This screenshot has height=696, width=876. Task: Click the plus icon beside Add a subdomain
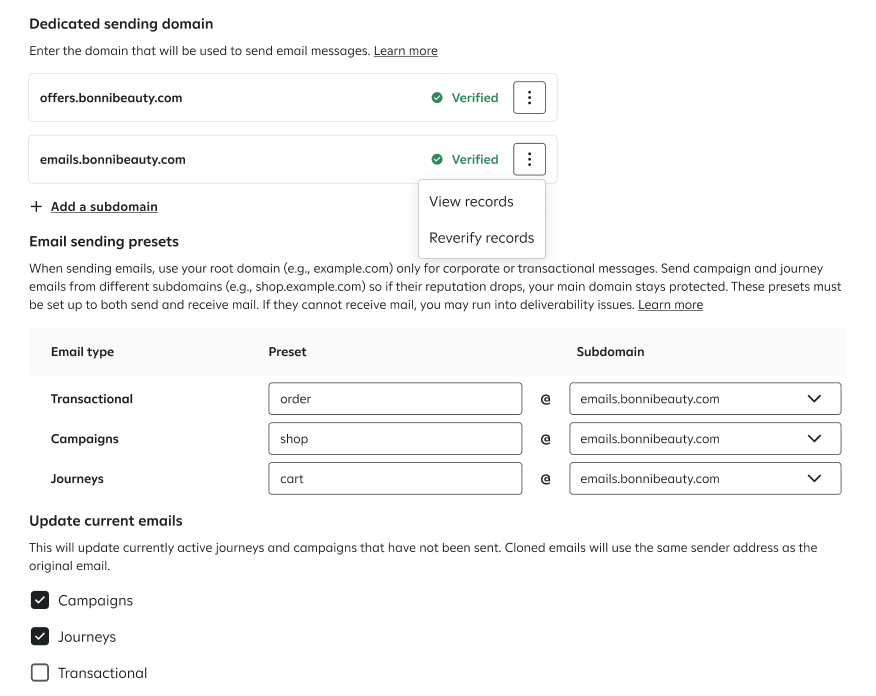click(x=37, y=207)
